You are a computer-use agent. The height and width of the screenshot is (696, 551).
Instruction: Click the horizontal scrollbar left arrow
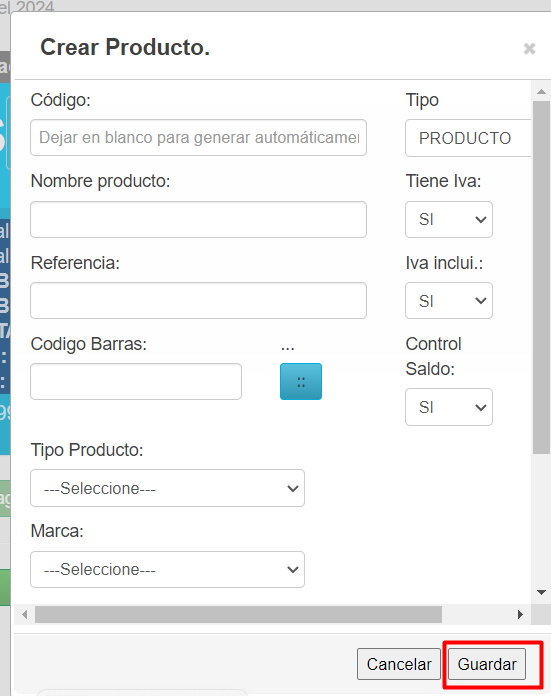coord(24,615)
